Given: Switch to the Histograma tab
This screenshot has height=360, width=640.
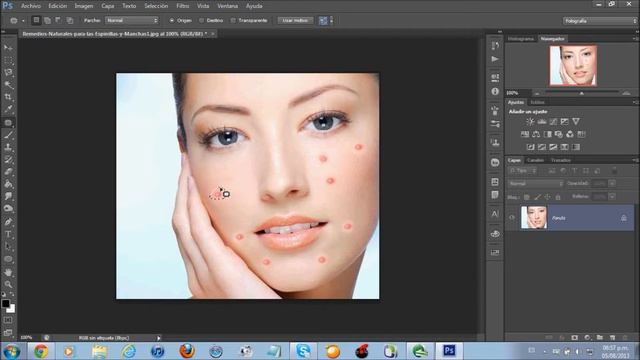Looking at the screenshot, I should 521,39.
